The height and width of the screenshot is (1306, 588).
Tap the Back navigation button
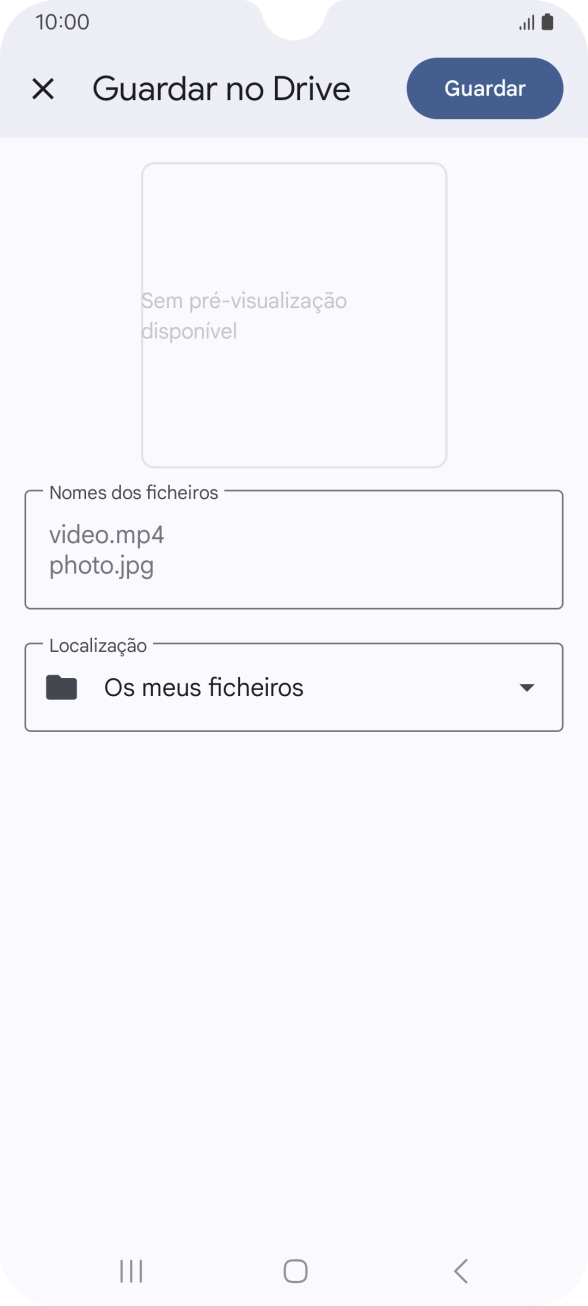pos(460,1271)
